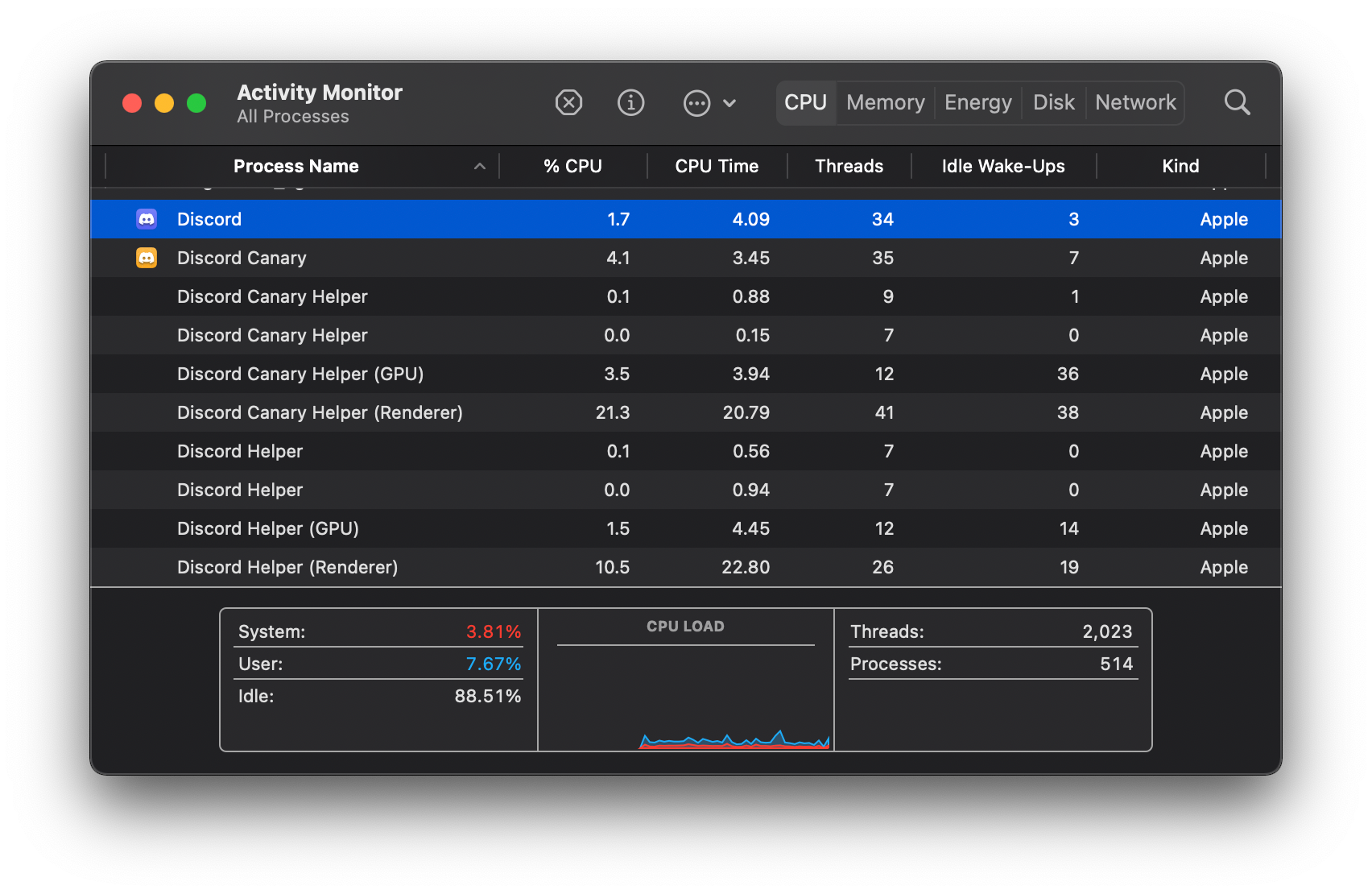
Task: Switch to the Memory tab
Action: point(886,102)
